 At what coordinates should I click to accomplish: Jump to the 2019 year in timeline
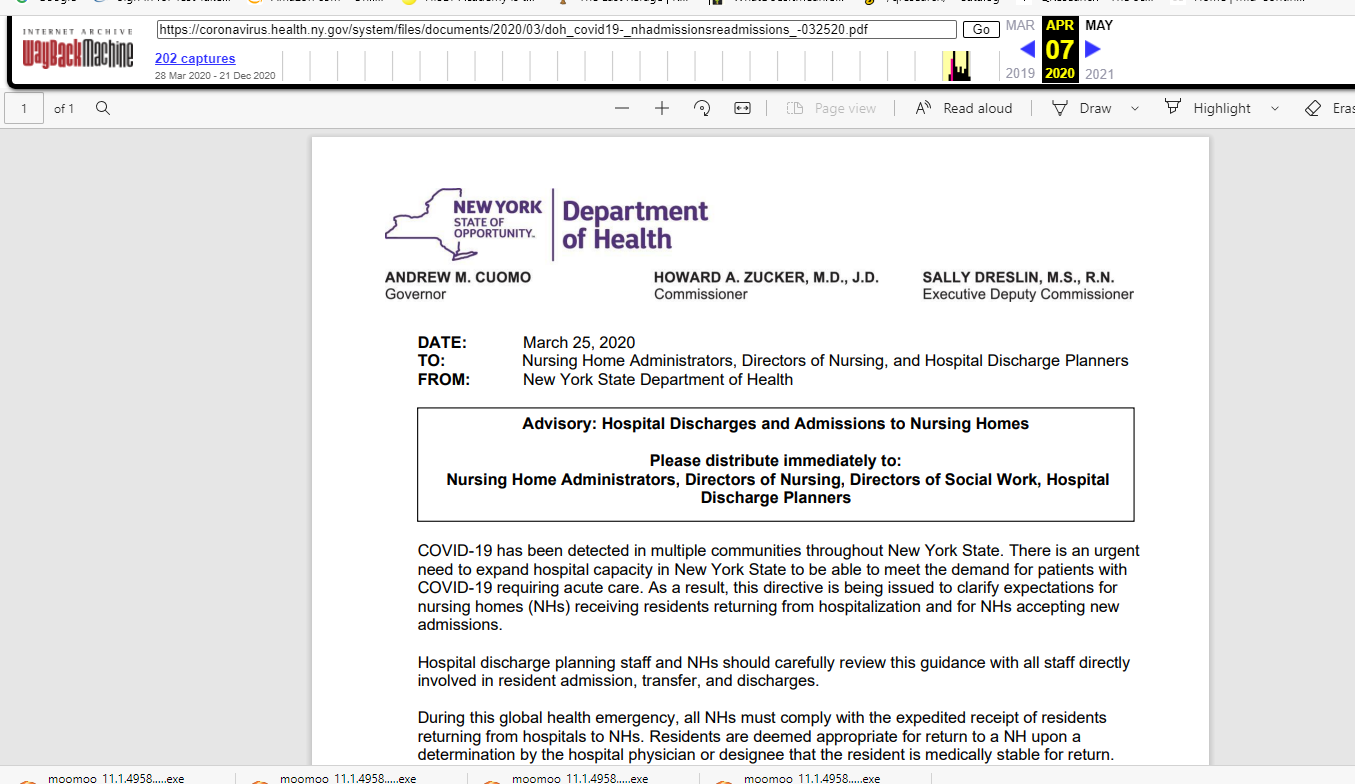point(1020,74)
